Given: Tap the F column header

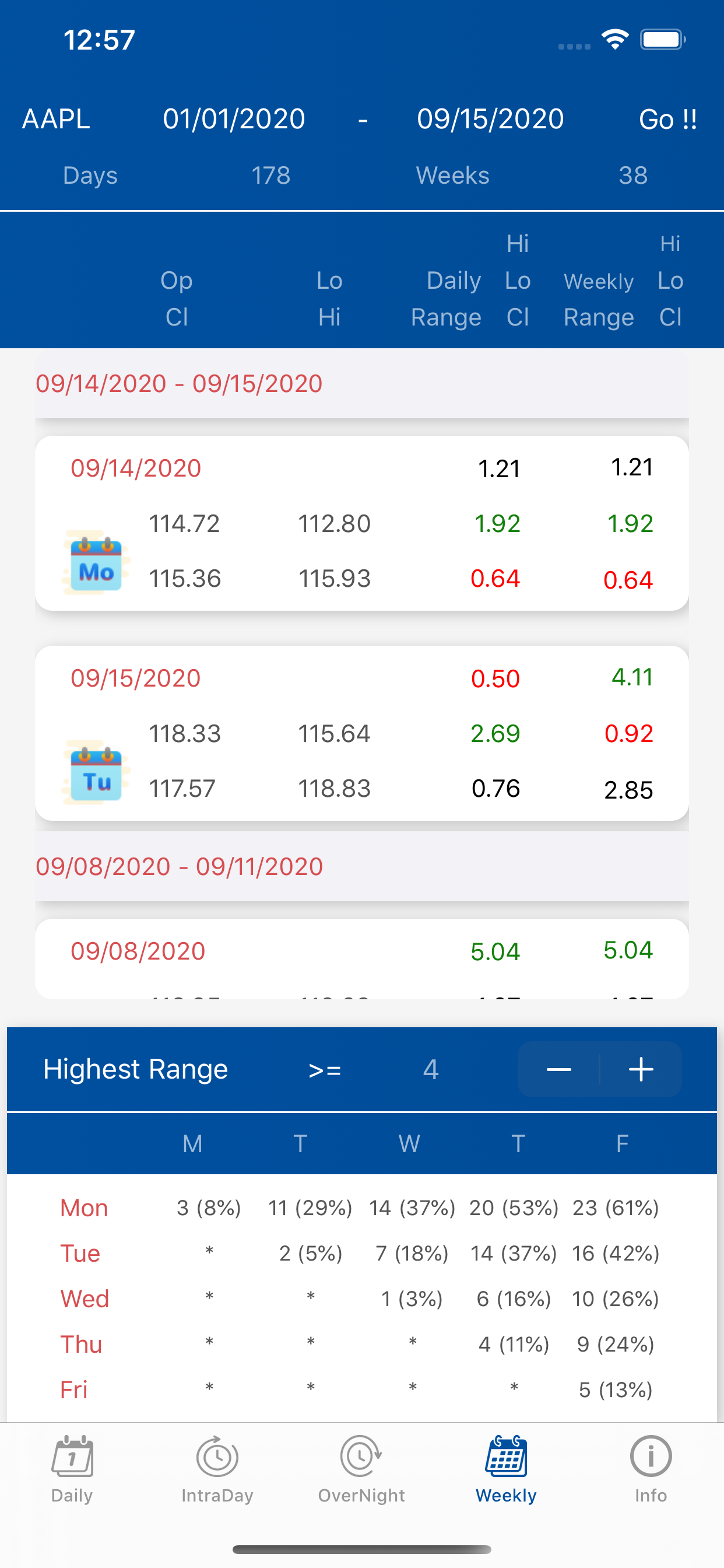Looking at the screenshot, I should click(622, 1144).
